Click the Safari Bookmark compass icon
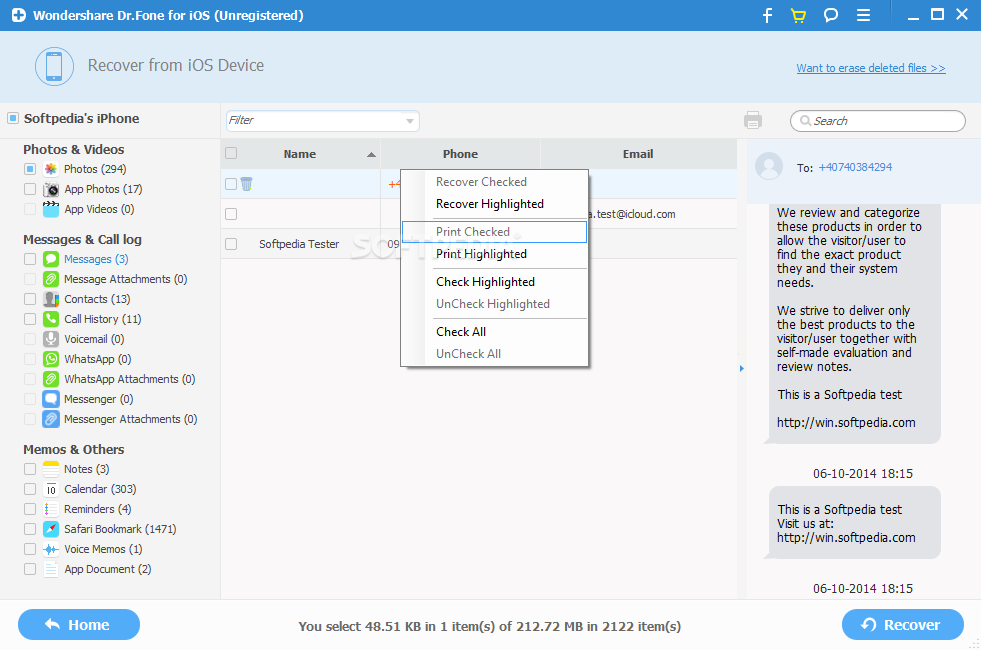 pyautogui.click(x=51, y=529)
